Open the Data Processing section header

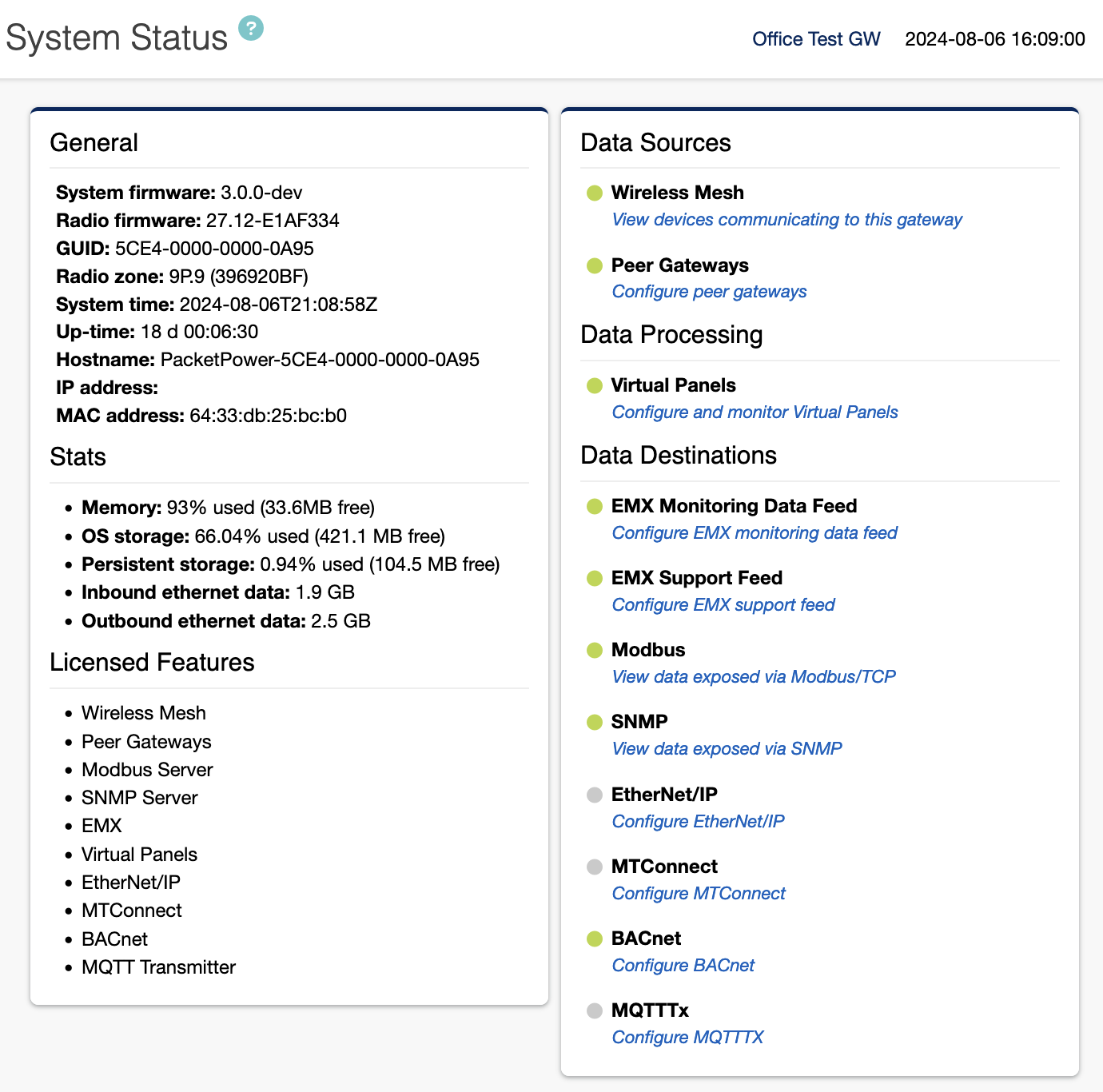click(671, 335)
